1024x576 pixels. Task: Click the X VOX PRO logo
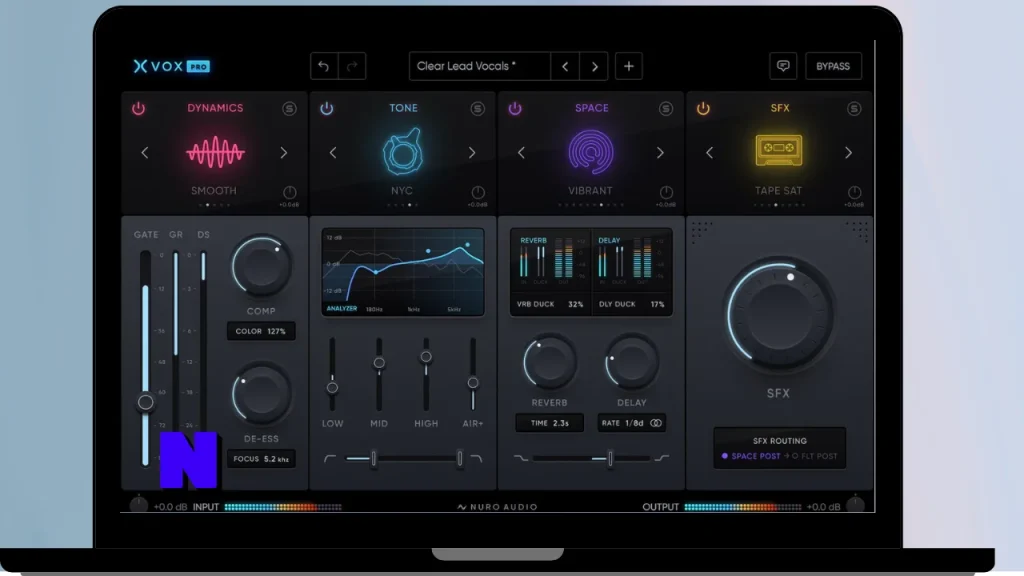171,66
